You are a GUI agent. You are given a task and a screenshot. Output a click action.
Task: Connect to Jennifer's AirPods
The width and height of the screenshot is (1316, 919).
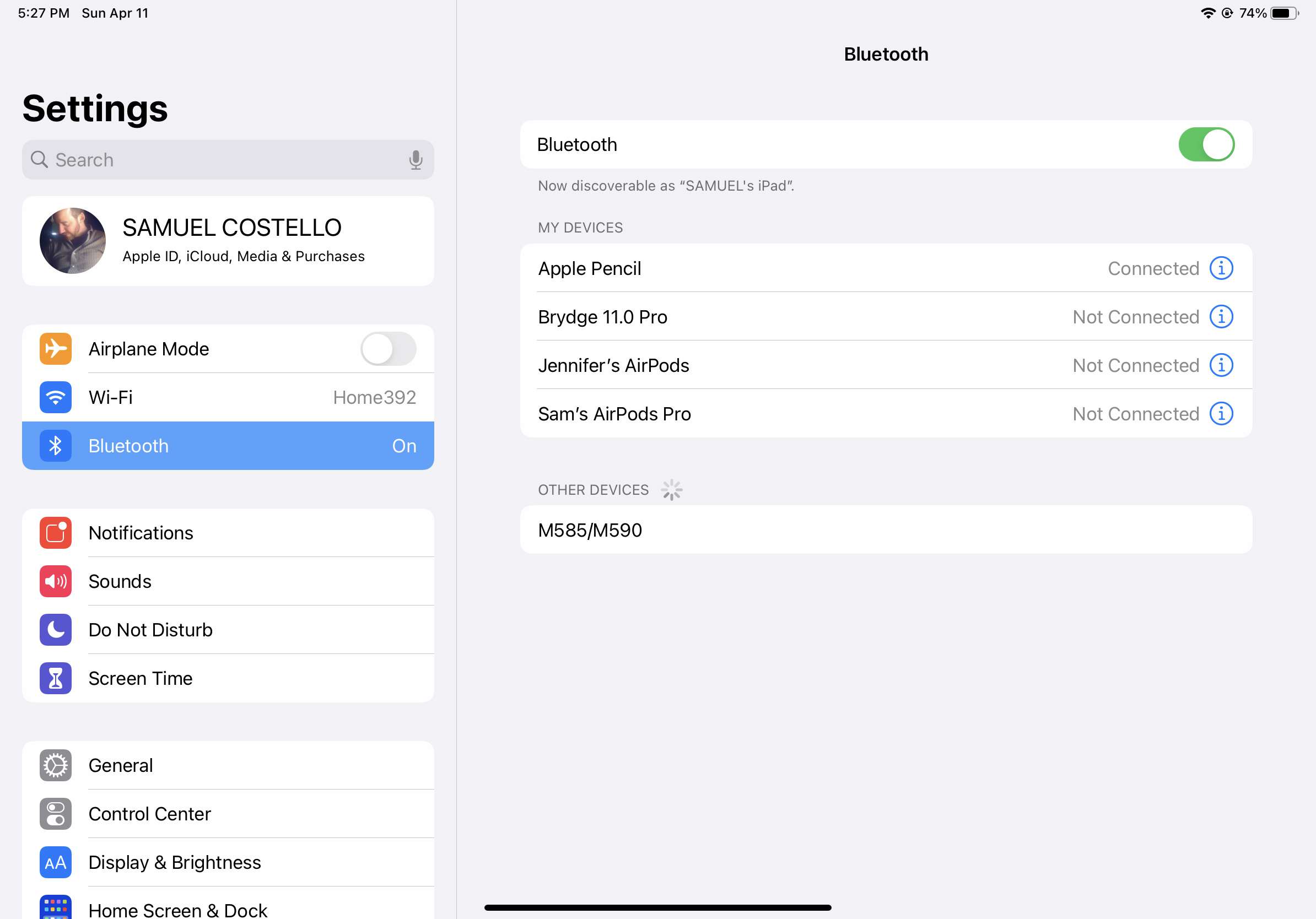click(x=886, y=365)
